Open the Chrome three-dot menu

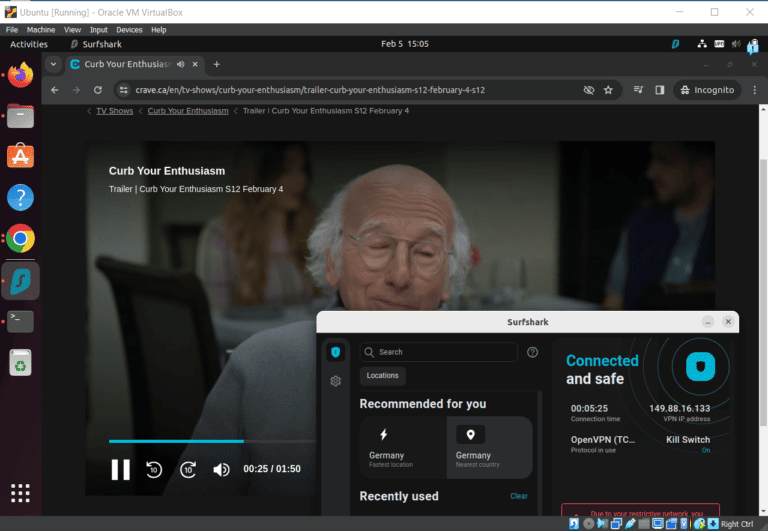pos(746,90)
